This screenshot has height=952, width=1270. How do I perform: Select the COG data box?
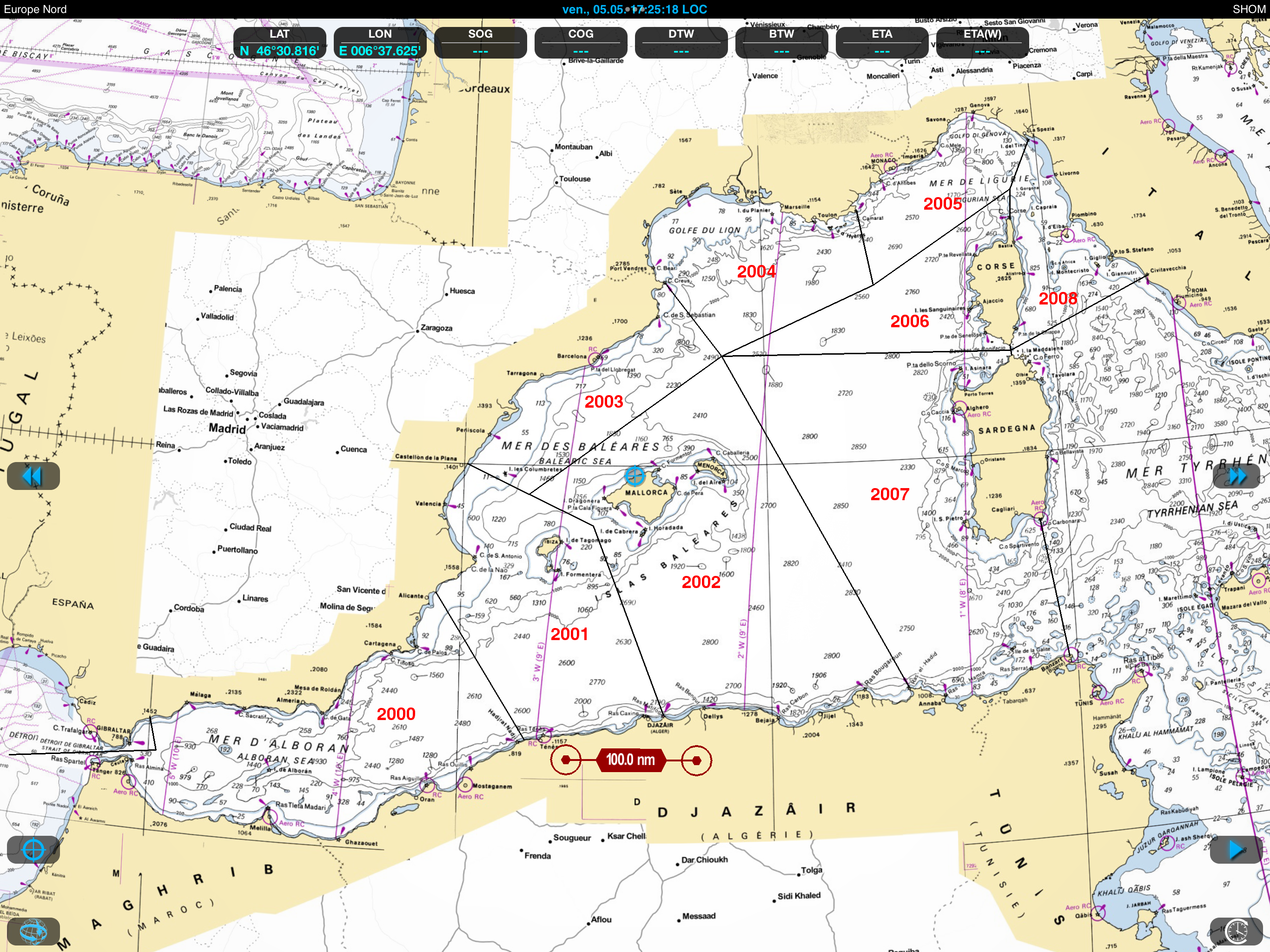tap(581, 42)
